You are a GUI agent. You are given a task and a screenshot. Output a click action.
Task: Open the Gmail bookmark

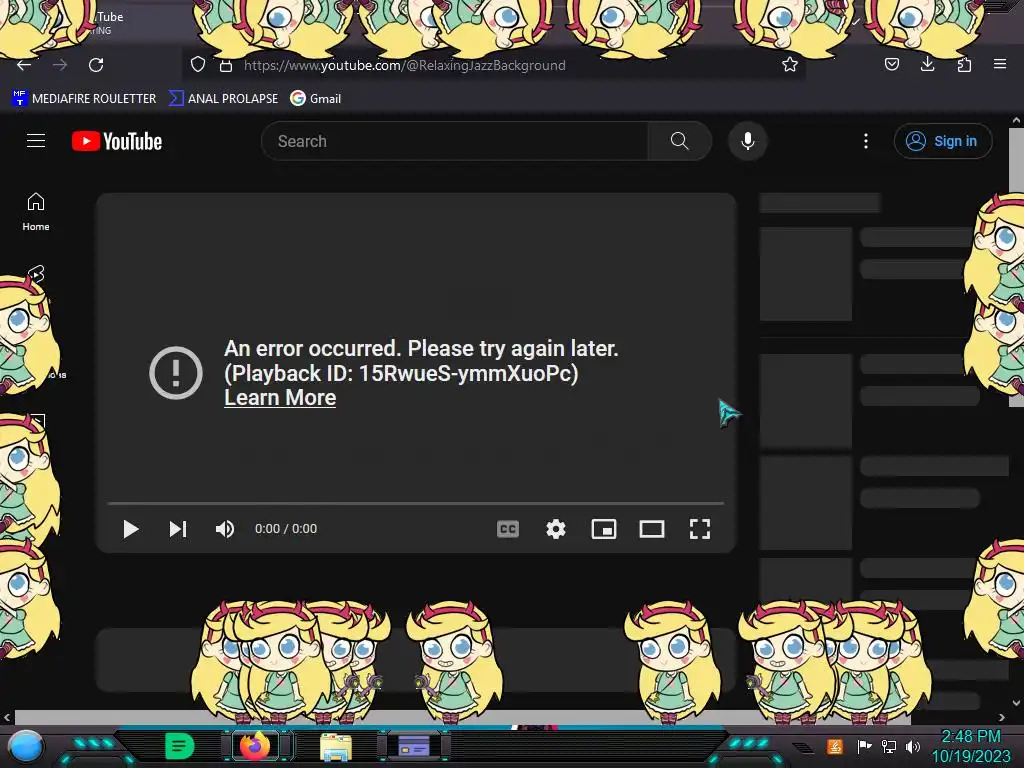coord(316,99)
